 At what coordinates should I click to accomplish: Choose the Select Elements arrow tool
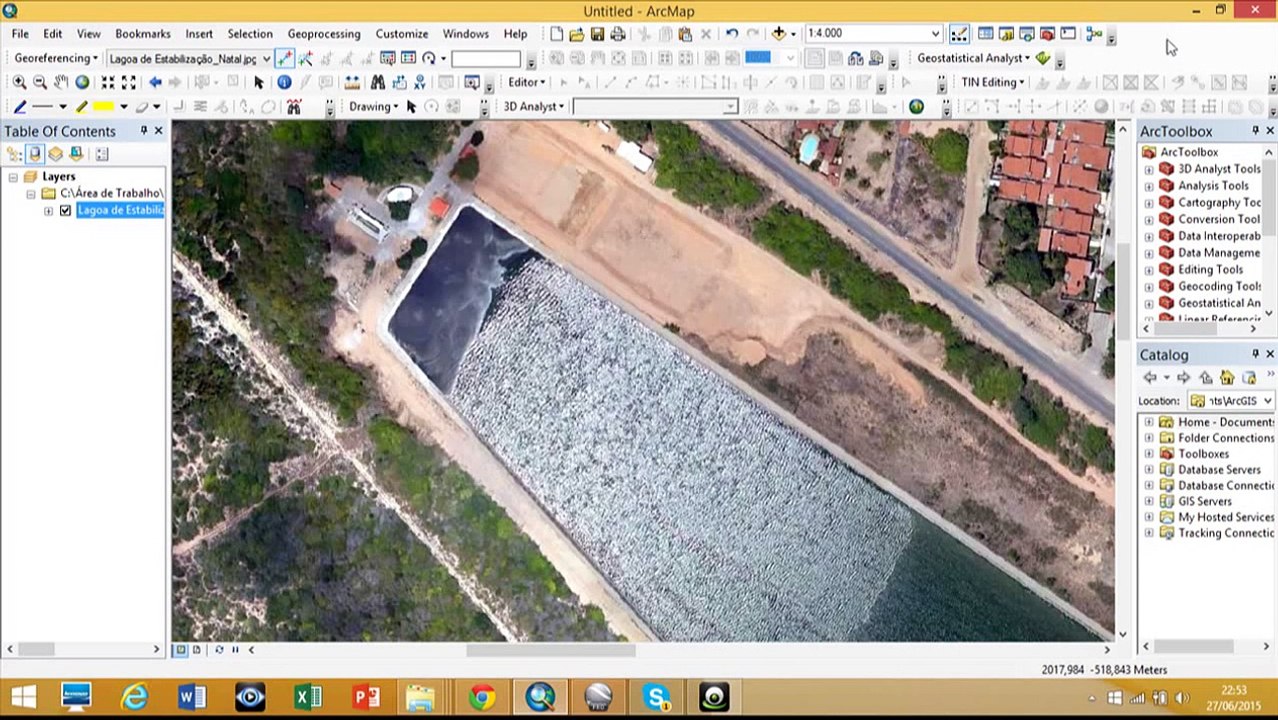tap(258, 82)
